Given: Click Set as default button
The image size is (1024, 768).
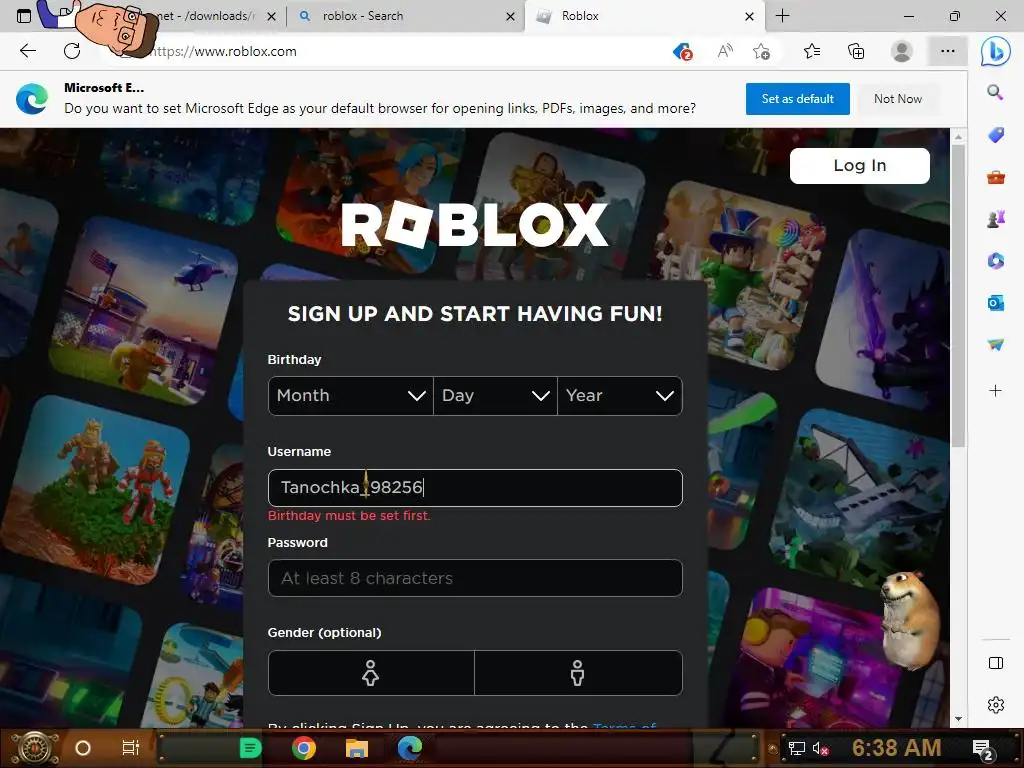Looking at the screenshot, I should click(797, 99).
